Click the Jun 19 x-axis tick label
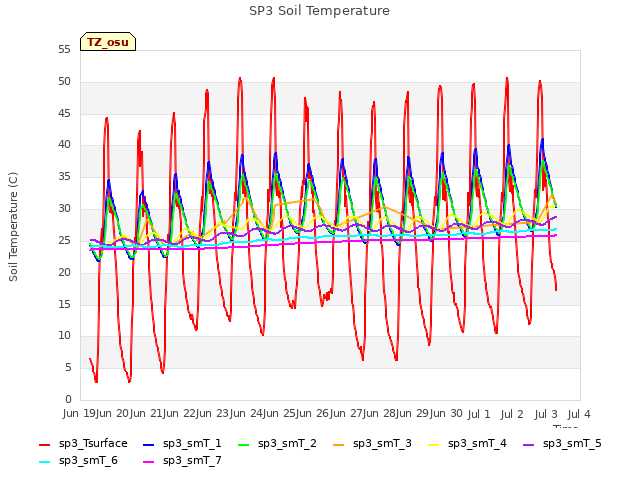Viewport: 640px width, 480px height. pos(80,414)
